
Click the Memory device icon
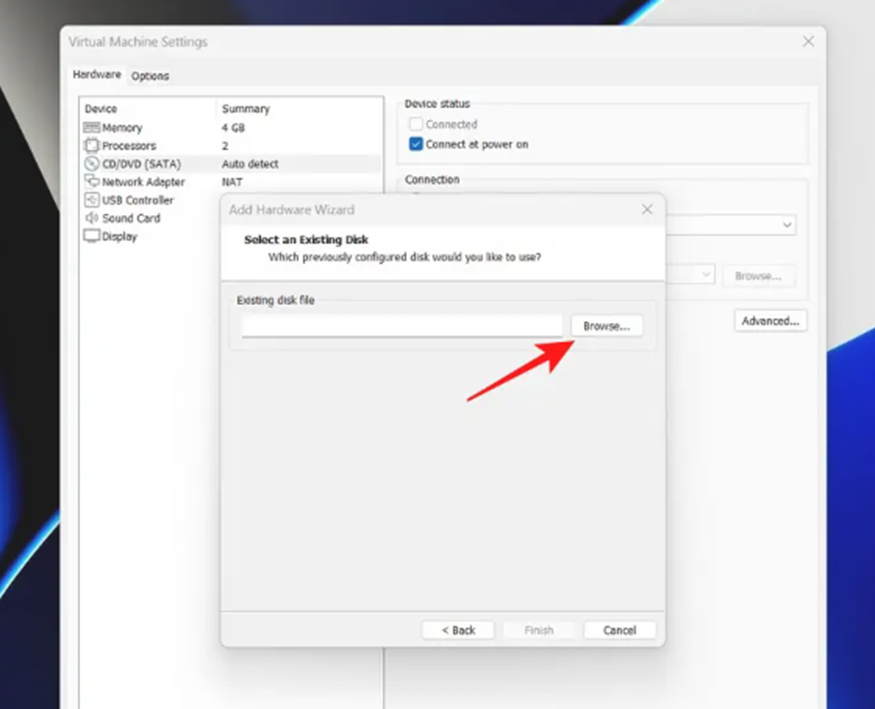pyautogui.click(x=92, y=128)
